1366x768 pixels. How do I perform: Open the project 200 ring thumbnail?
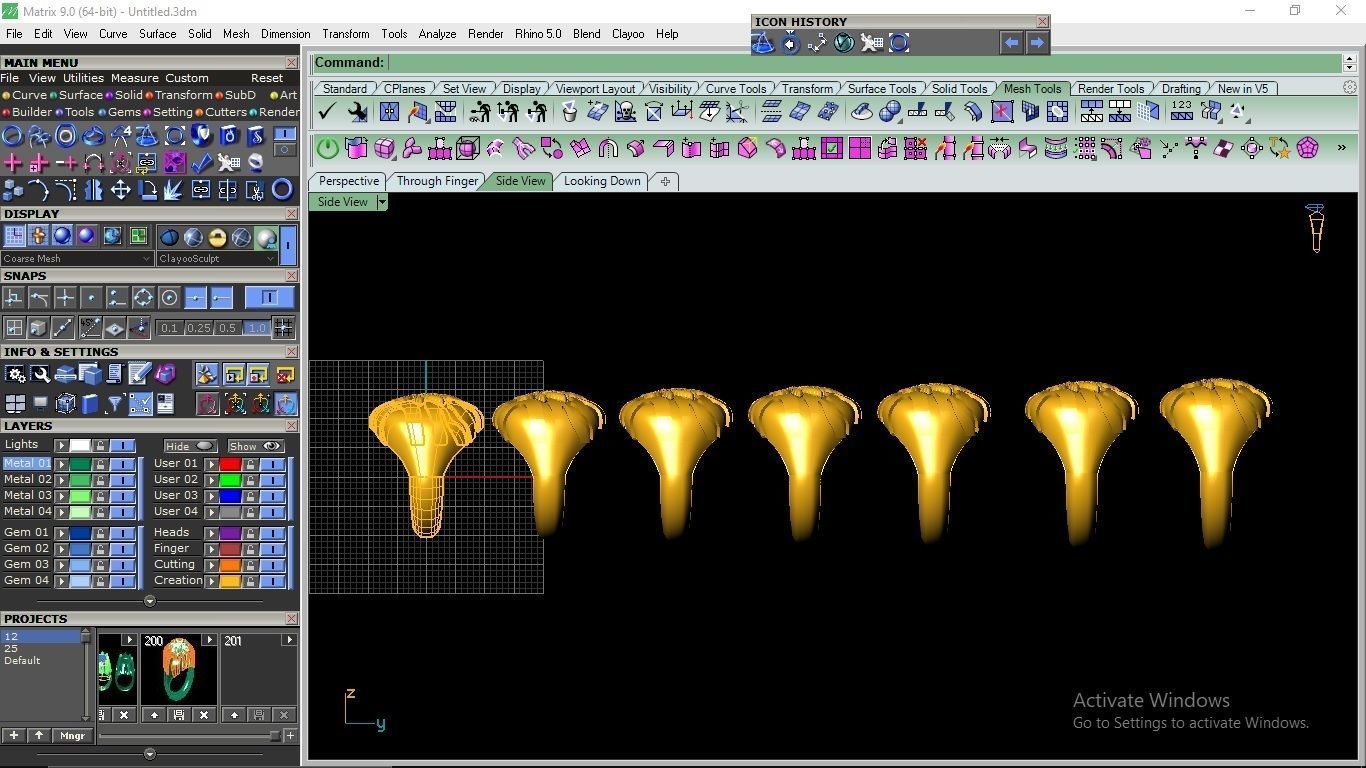(x=178, y=670)
